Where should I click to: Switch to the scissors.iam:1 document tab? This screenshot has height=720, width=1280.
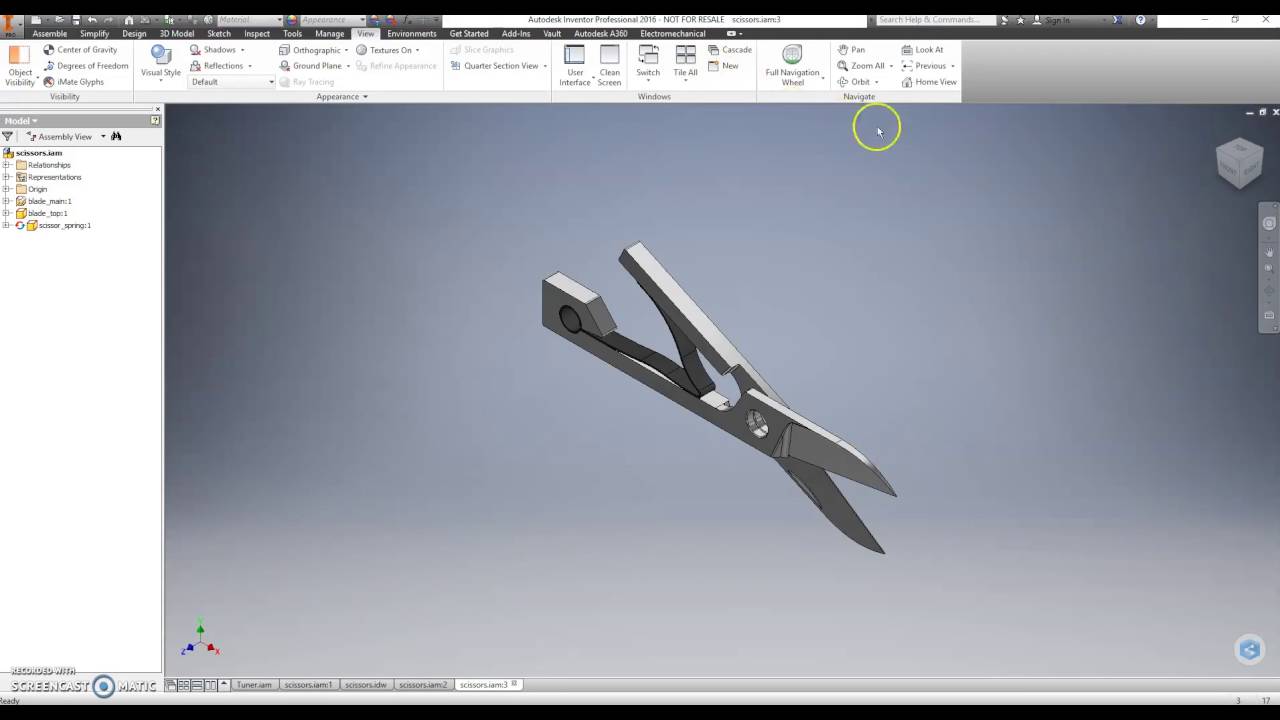(x=307, y=685)
